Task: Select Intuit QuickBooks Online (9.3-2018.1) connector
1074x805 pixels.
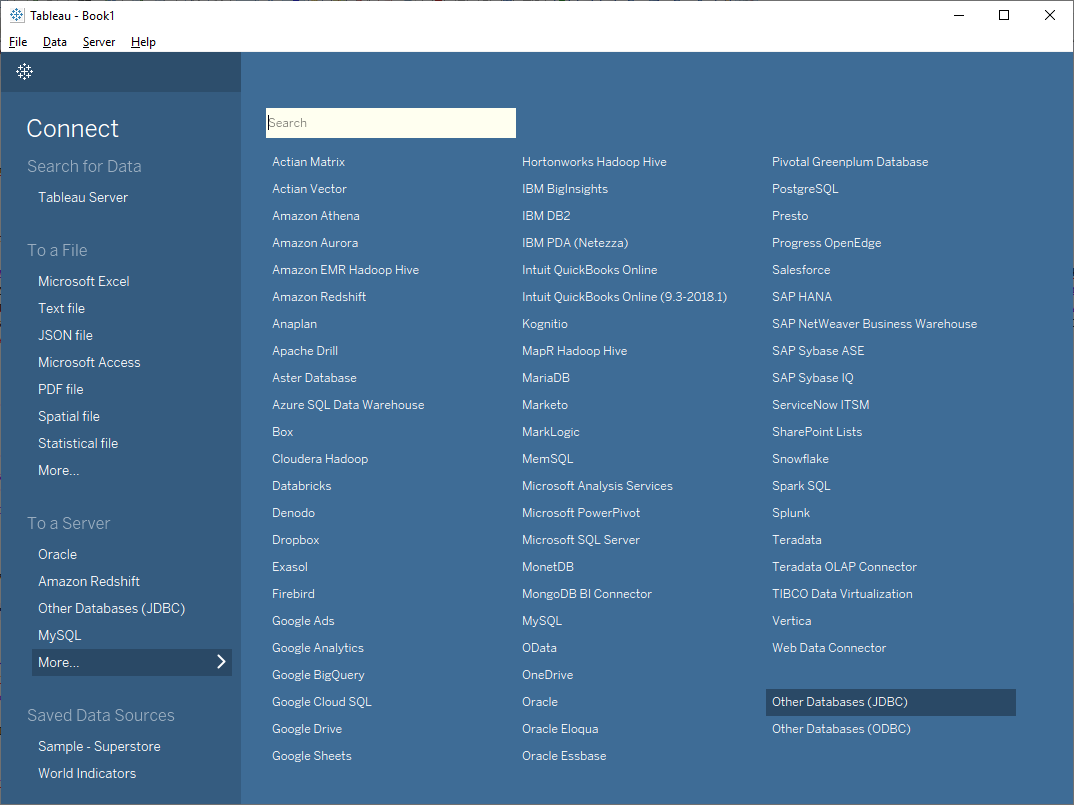Action: click(624, 297)
